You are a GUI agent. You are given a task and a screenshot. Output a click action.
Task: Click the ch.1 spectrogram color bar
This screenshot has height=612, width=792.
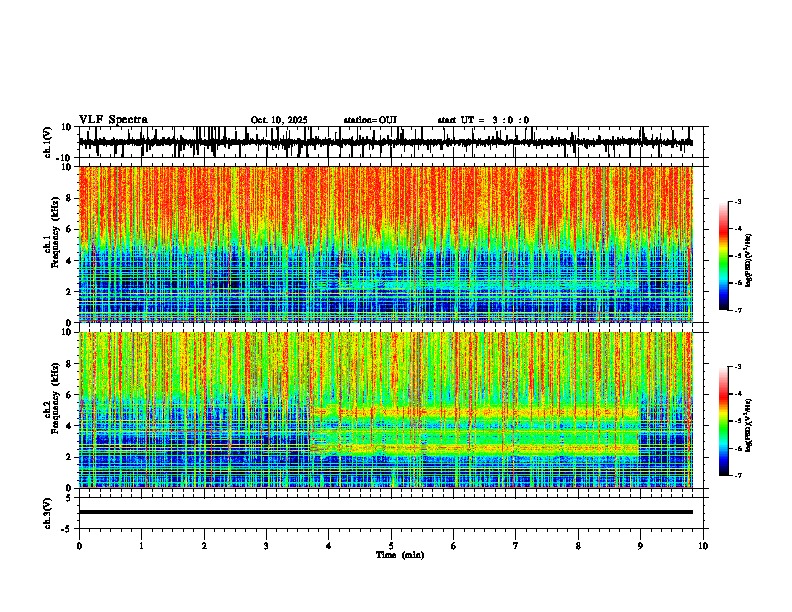click(x=724, y=255)
